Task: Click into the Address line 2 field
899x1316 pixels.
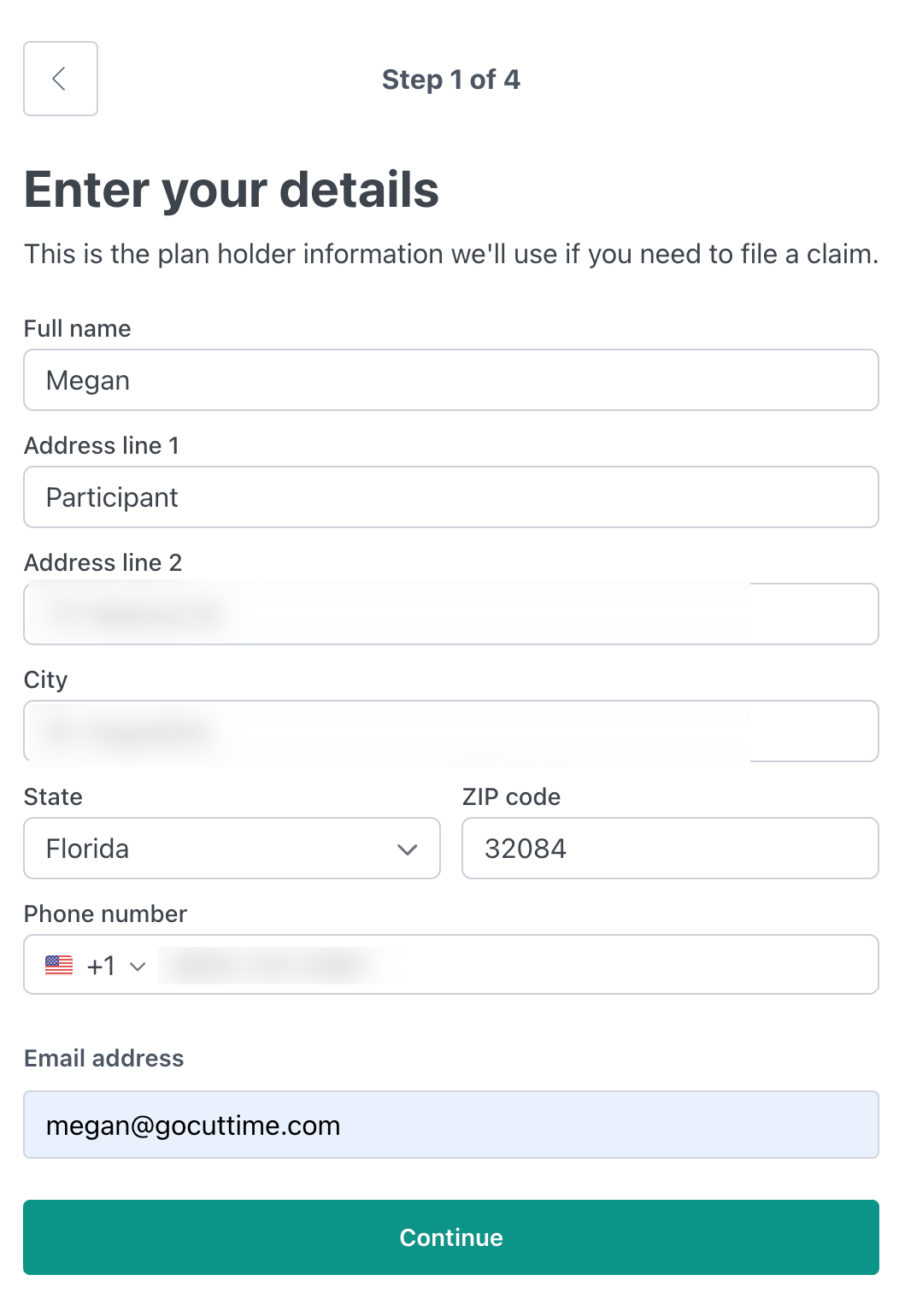Action: point(451,614)
